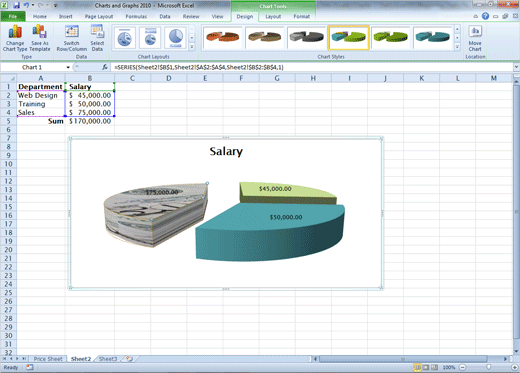The width and height of the screenshot is (520, 373).
Task: Click the zoom out minus button
Action: tap(463, 367)
